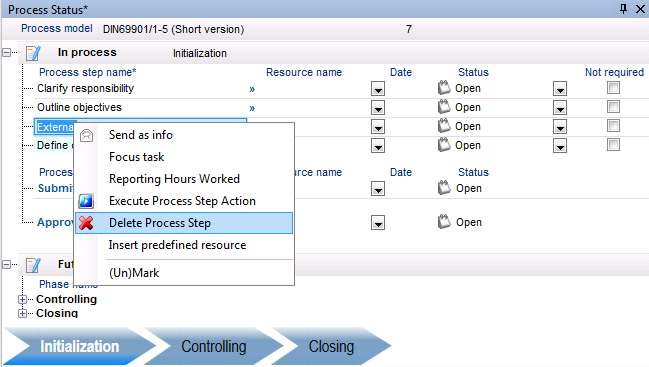Click the In process heading
Image resolution: width=649 pixels, height=367 pixels.
click(87, 53)
